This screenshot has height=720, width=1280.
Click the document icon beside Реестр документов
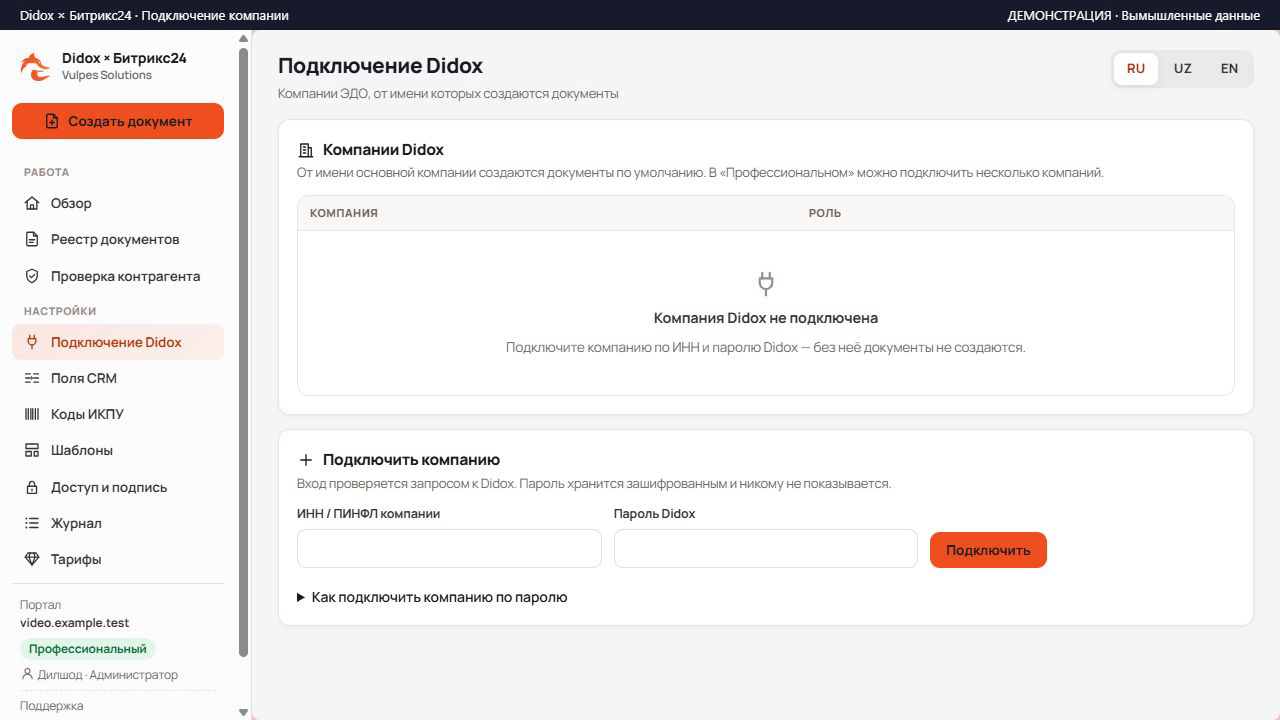coord(32,239)
